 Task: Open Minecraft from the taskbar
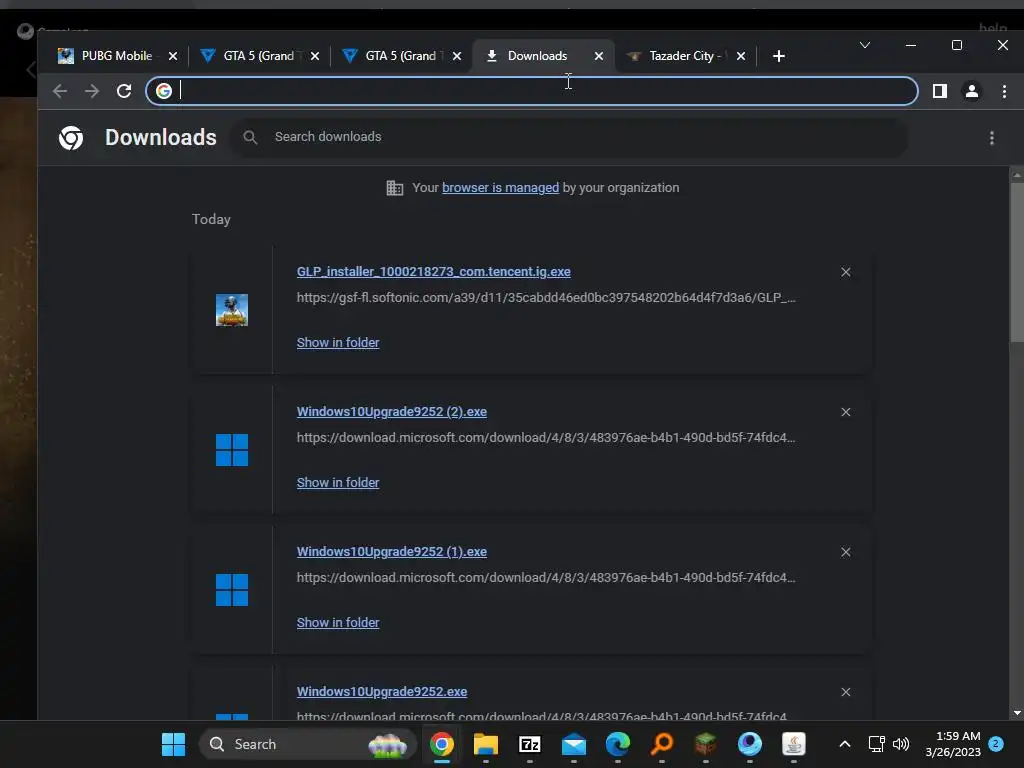tap(705, 744)
